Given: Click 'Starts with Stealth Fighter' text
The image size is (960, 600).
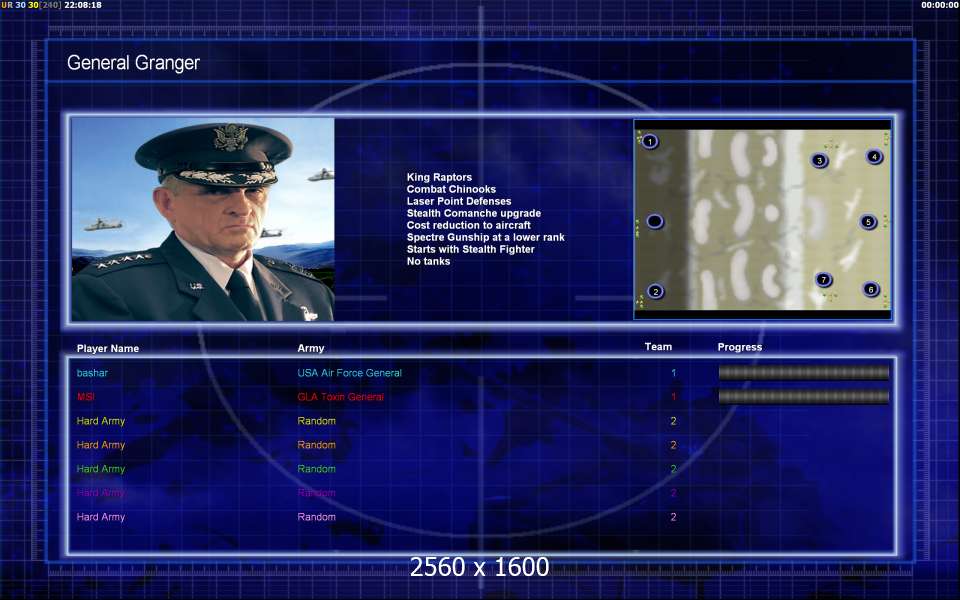Looking at the screenshot, I should [470, 249].
